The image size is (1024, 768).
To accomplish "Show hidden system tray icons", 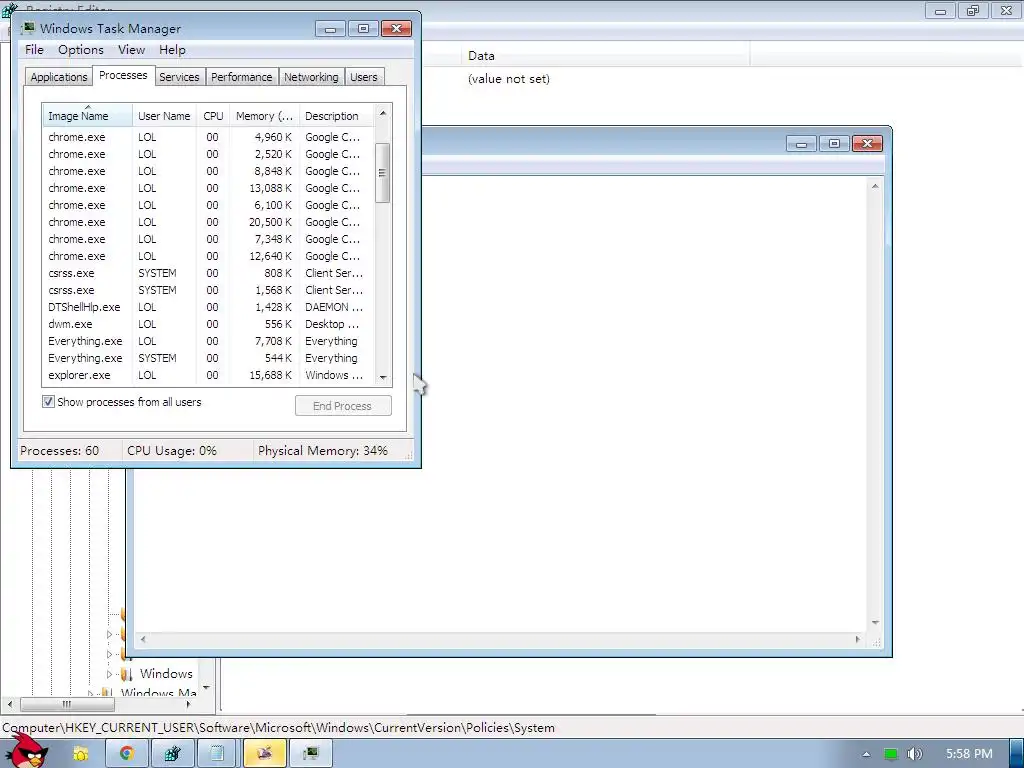I will 866,754.
